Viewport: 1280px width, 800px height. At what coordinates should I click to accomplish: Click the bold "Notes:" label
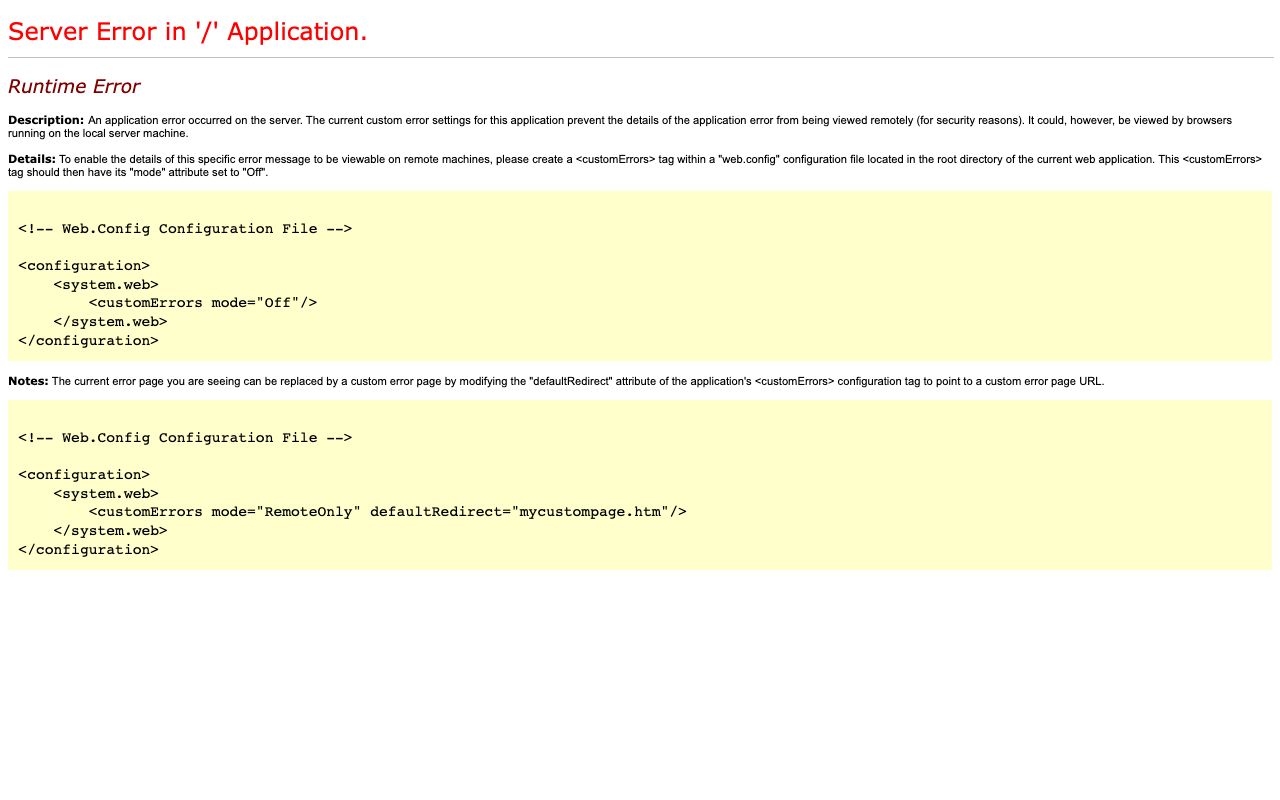click(28, 381)
